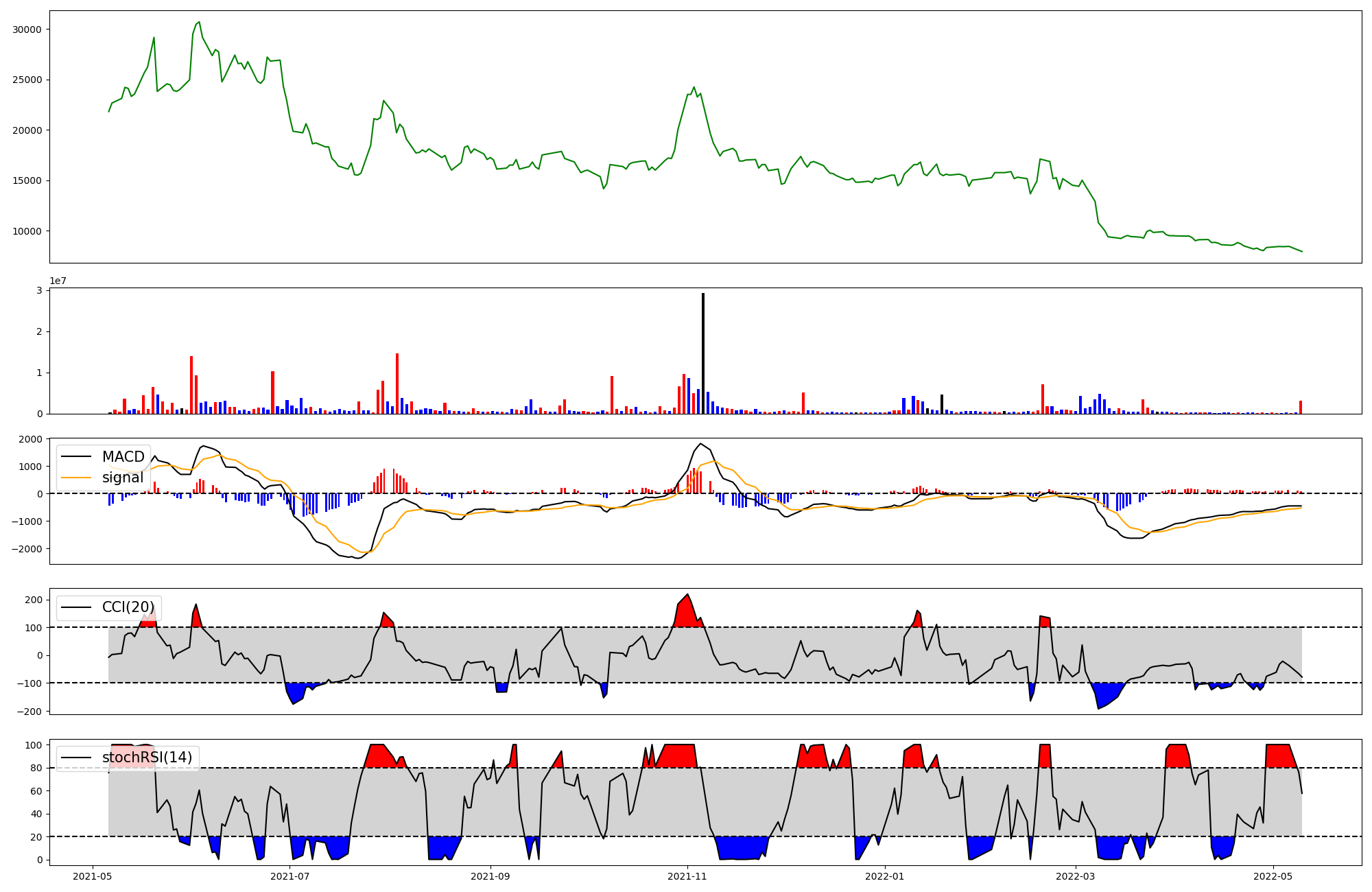Click the 2022-05 x-axis date label
This screenshot has width=1372, height=892.
point(1273,876)
